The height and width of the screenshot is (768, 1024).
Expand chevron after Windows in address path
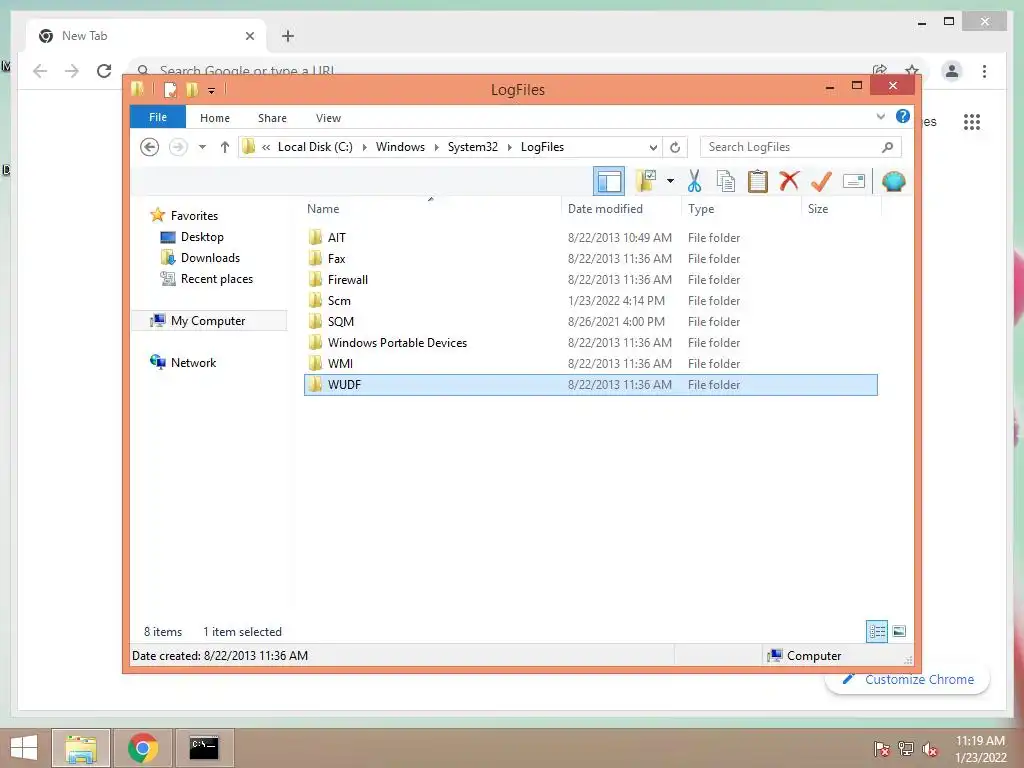[x=436, y=148]
